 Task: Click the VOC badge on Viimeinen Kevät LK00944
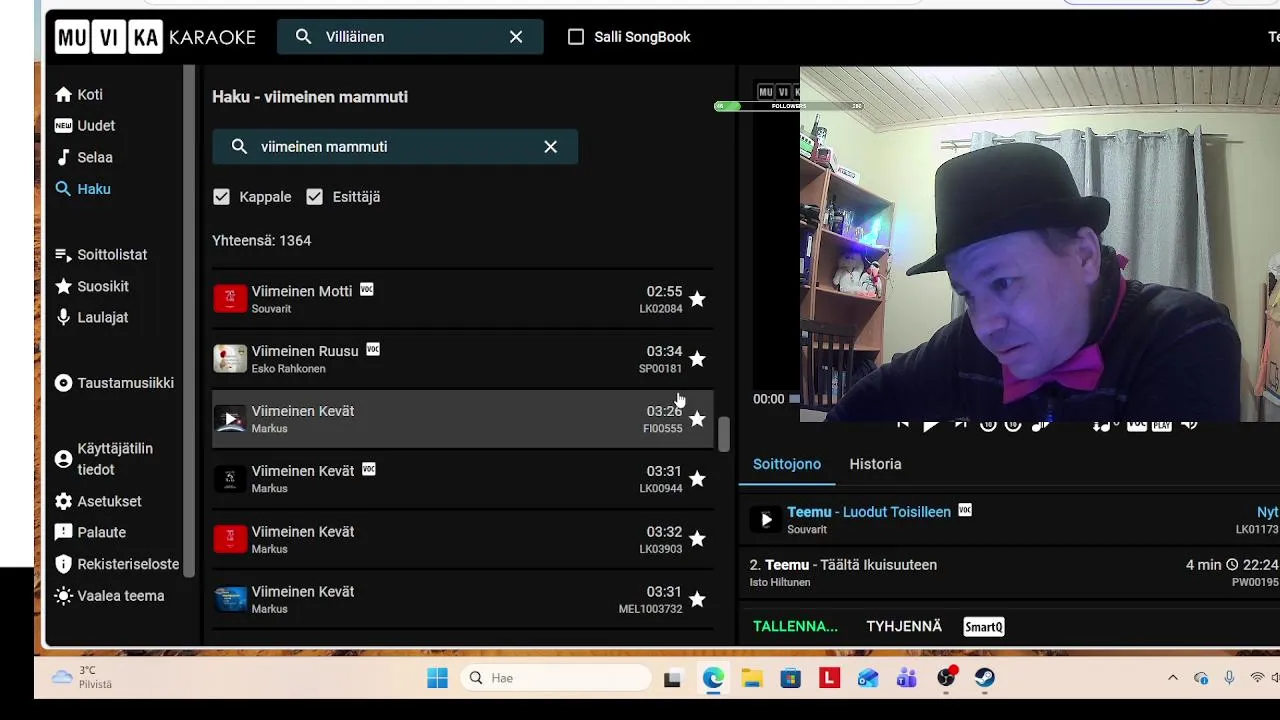(369, 469)
